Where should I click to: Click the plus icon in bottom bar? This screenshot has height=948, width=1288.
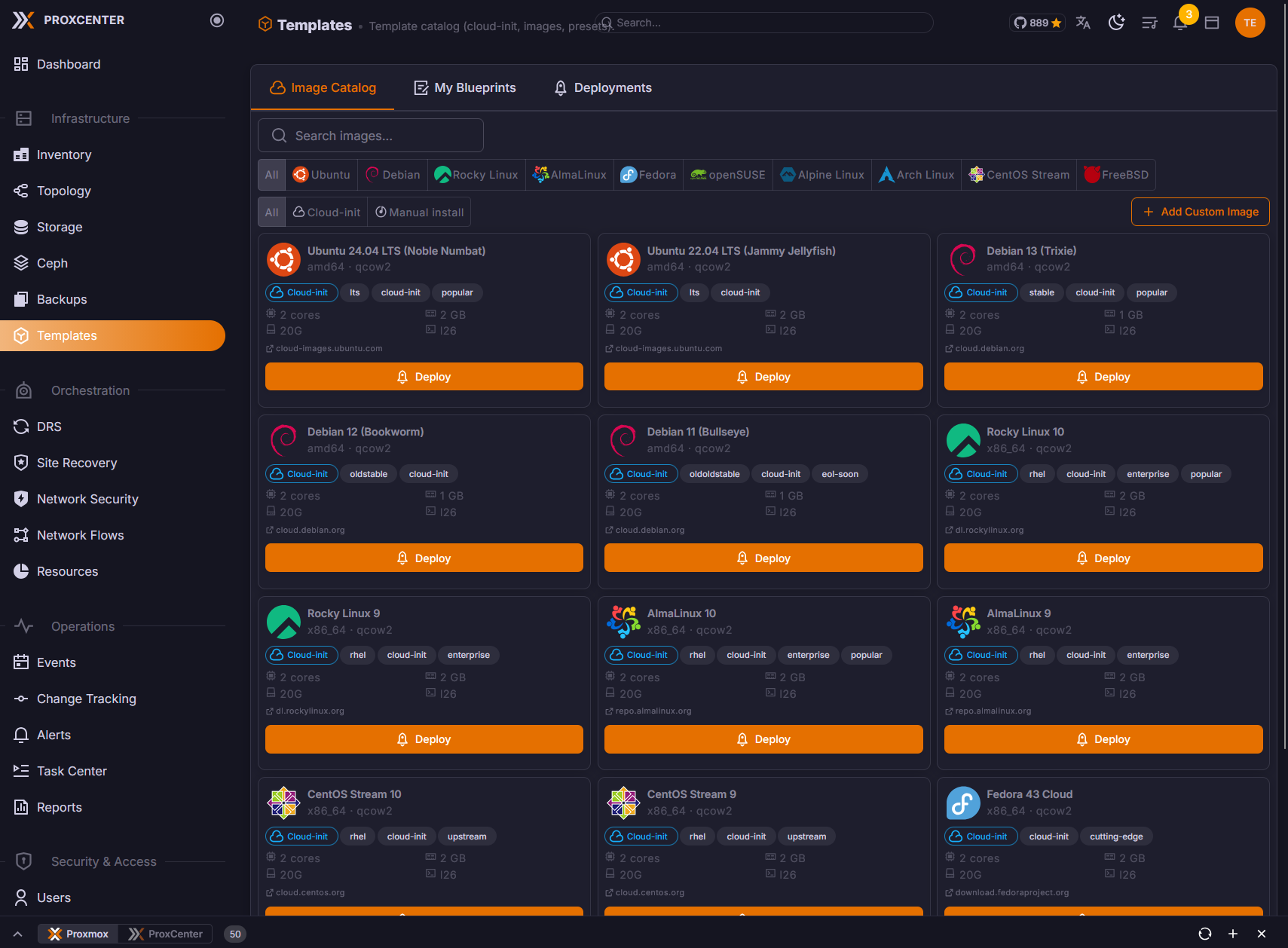coord(1233,934)
